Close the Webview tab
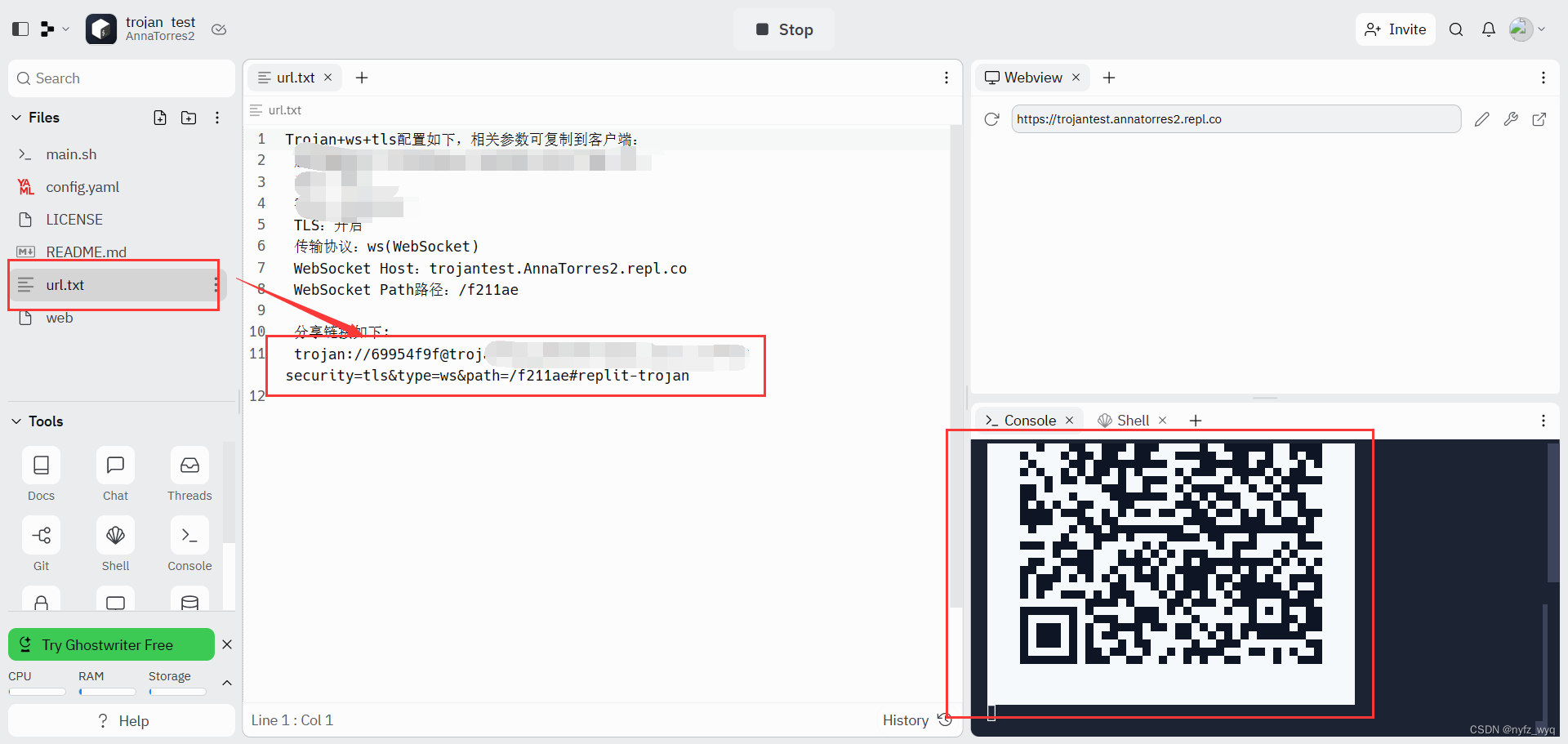This screenshot has width=1568, height=744. pos(1076,78)
